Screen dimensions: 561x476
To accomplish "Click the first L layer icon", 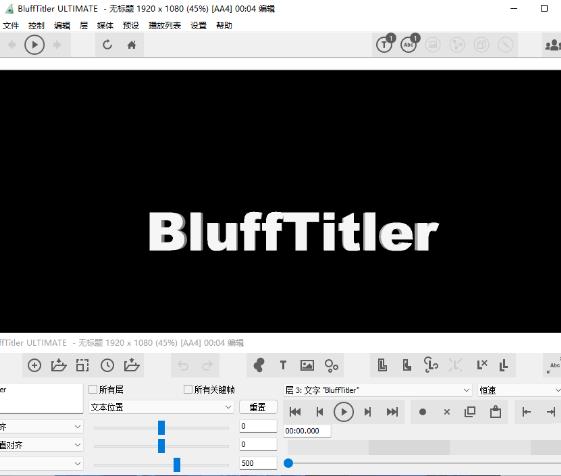I will 382,365.
